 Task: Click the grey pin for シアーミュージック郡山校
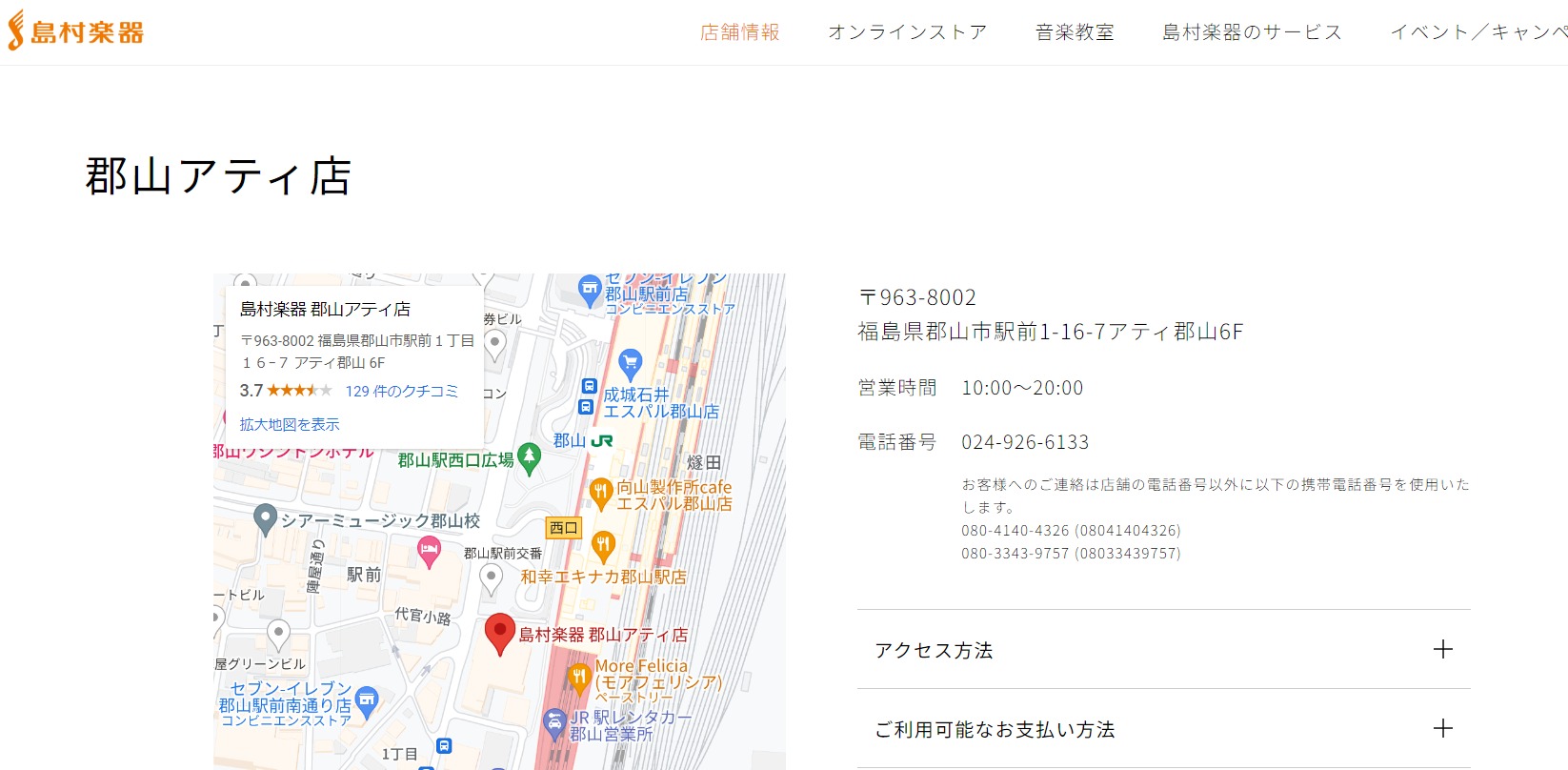click(266, 520)
